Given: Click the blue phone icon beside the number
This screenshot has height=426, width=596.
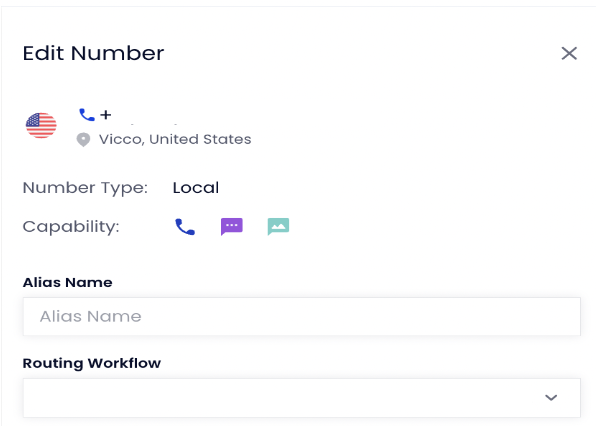Looking at the screenshot, I should point(87,115).
